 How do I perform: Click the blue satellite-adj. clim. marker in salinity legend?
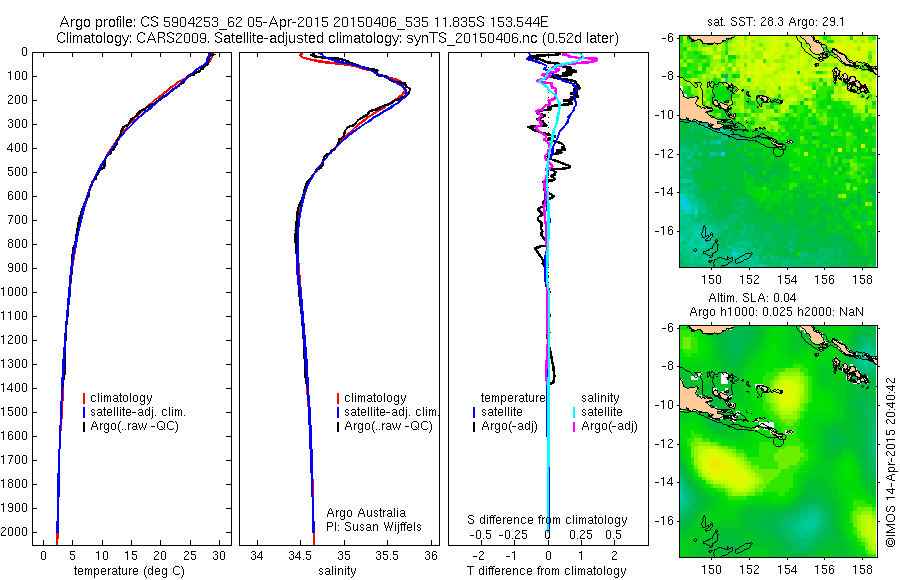338,412
